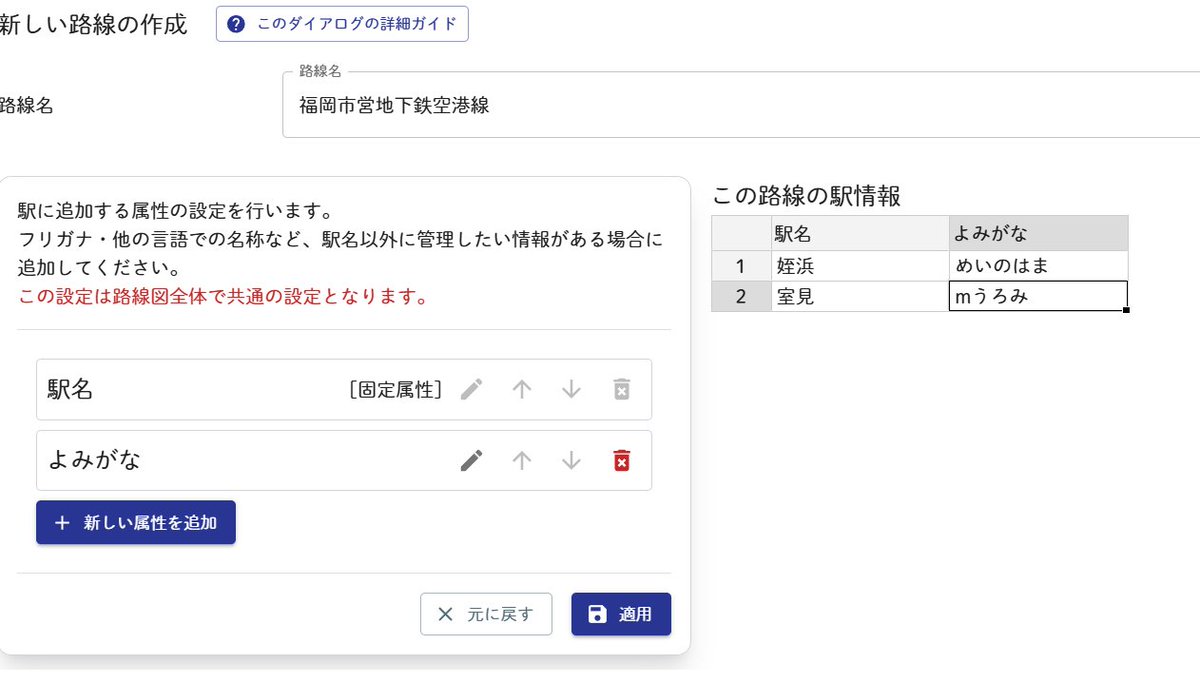Screen dimensions: 1200x683
Task: Move よみがな attribute down arrow
Action: coord(571,460)
